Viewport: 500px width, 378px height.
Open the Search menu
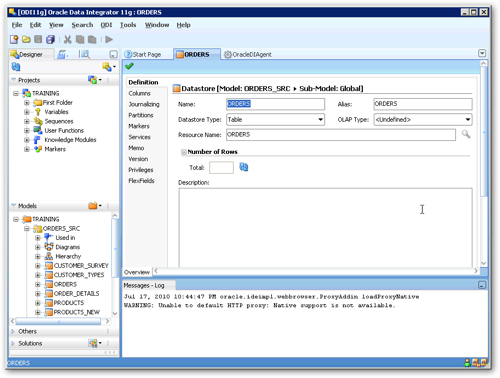click(x=82, y=25)
